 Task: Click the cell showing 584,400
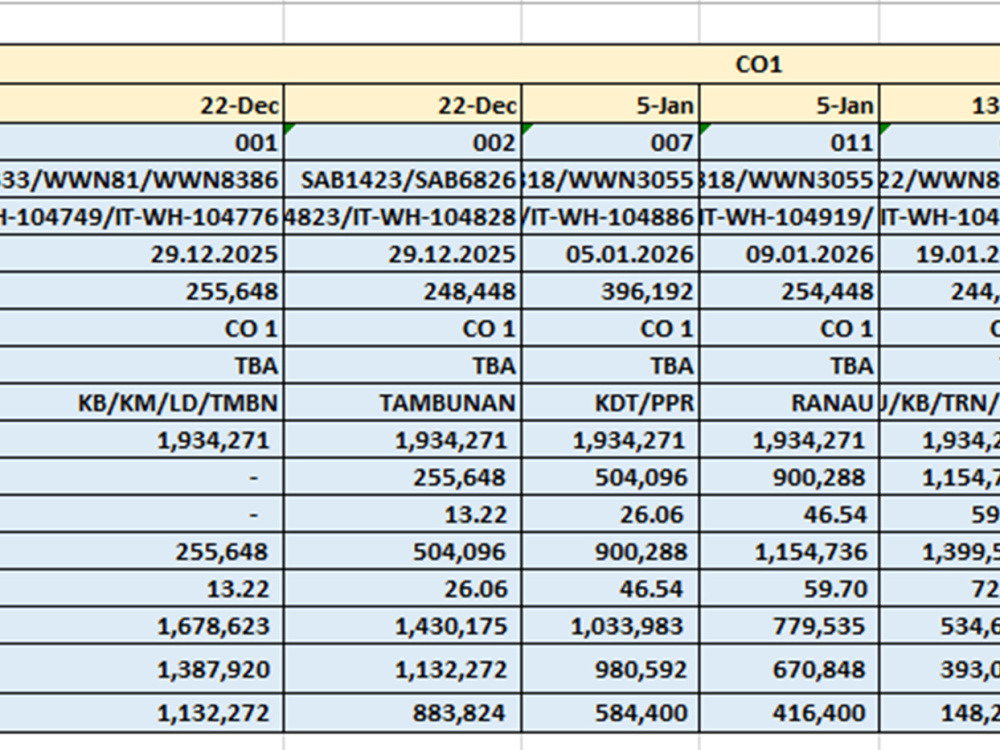pyautogui.click(x=610, y=712)
